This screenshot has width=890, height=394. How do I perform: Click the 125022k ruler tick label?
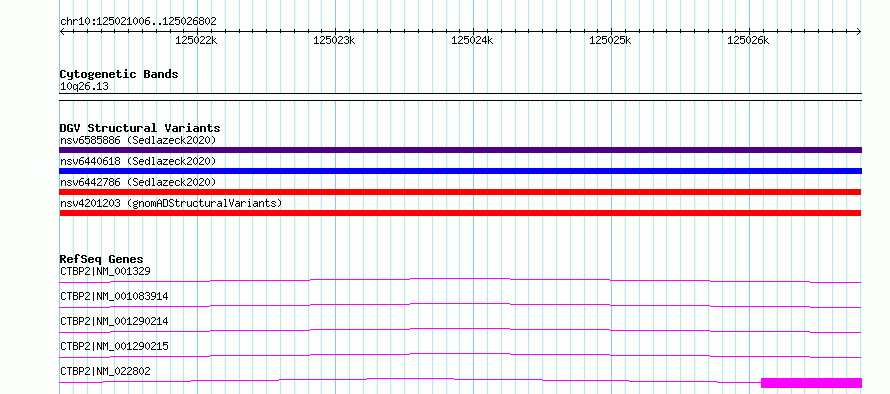pos(196,40)
